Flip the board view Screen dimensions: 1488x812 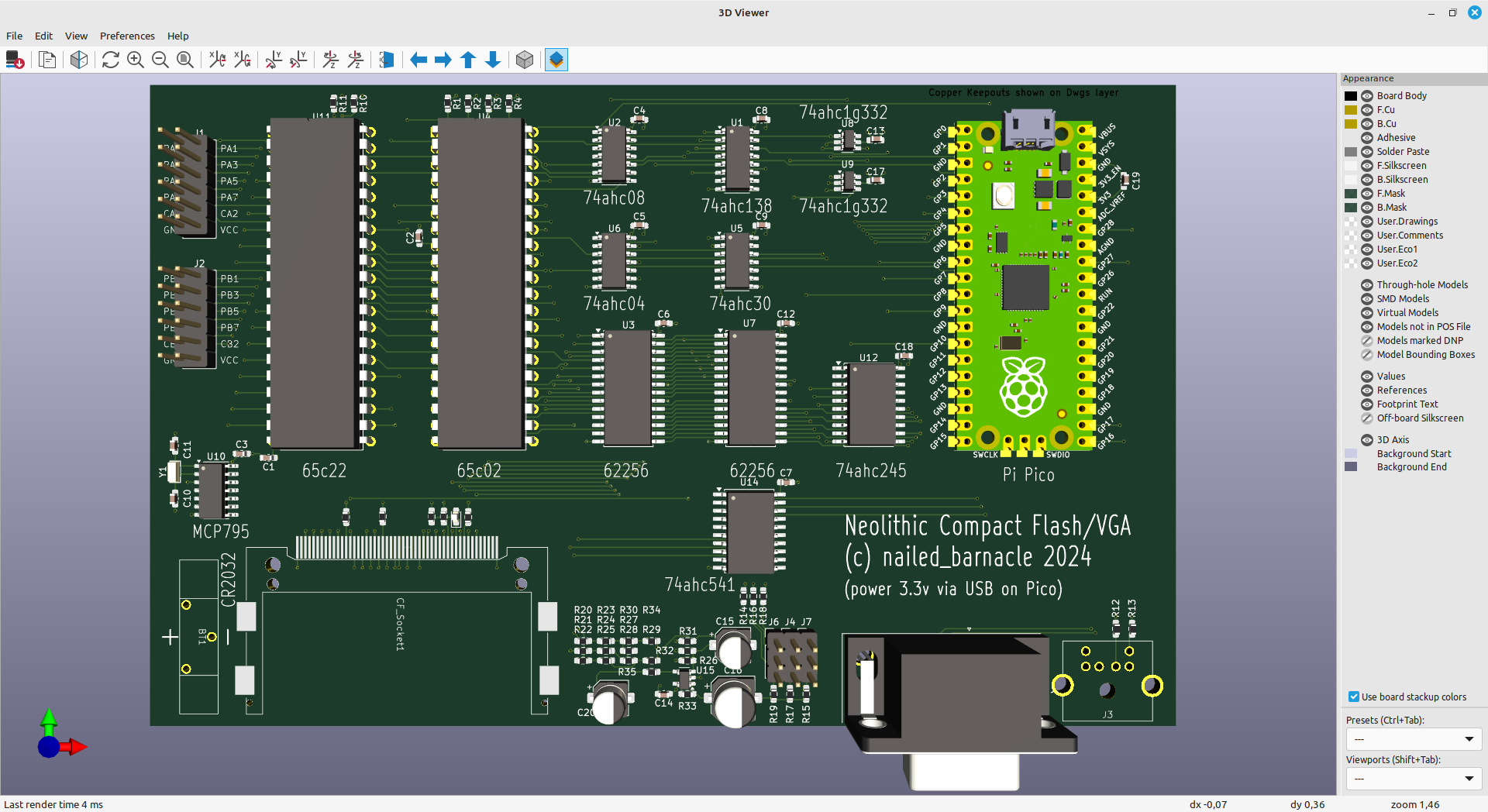[x=387, y=60]
